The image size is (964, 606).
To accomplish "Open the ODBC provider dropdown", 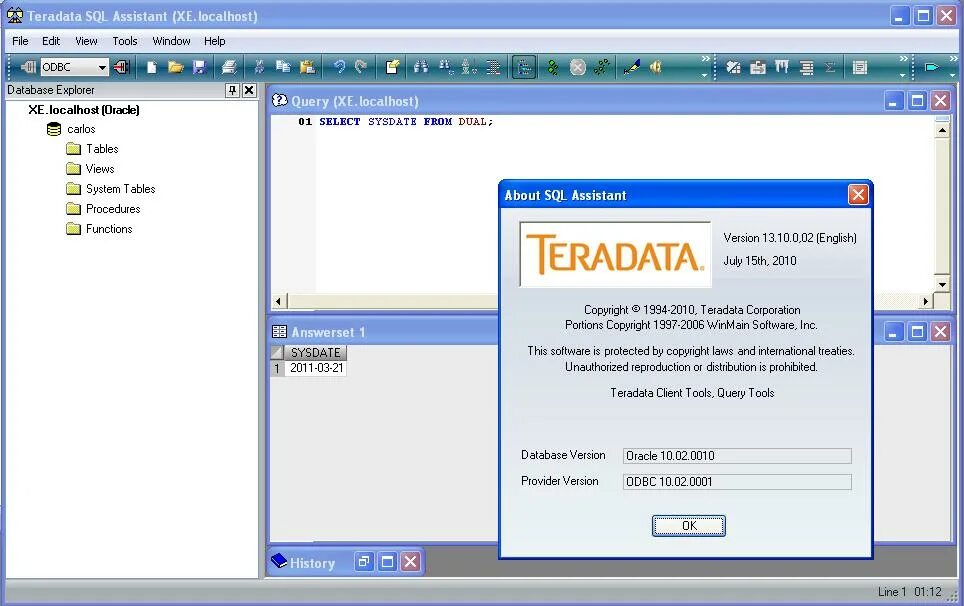I will click(x=102, y=67).
